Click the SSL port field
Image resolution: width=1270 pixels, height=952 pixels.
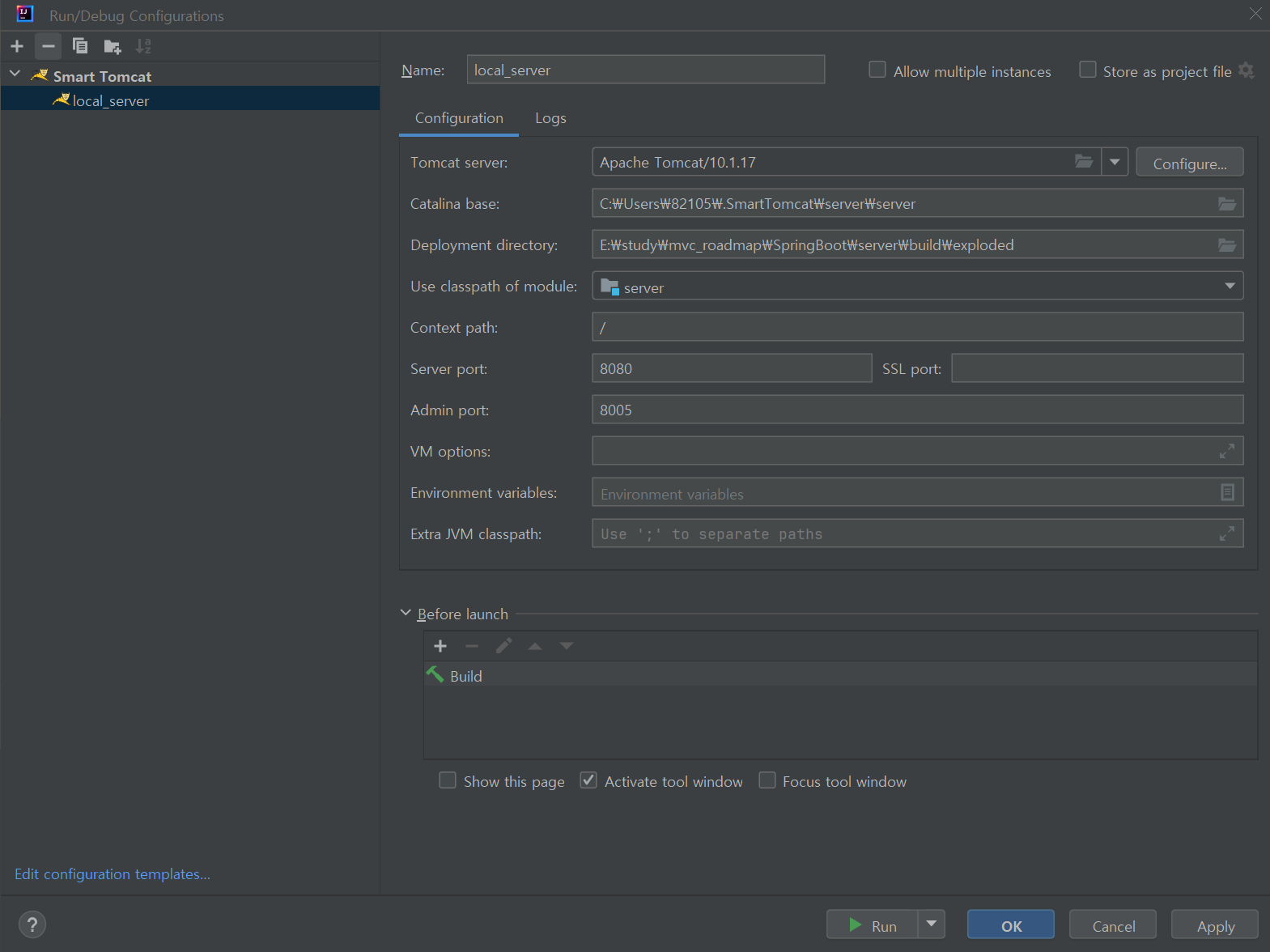click(1098, 368)
